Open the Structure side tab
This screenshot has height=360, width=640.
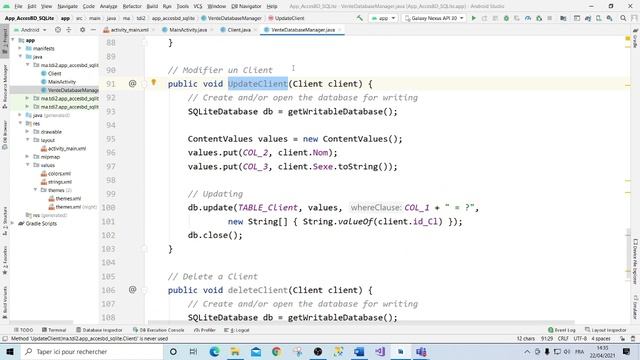point(4,221)
